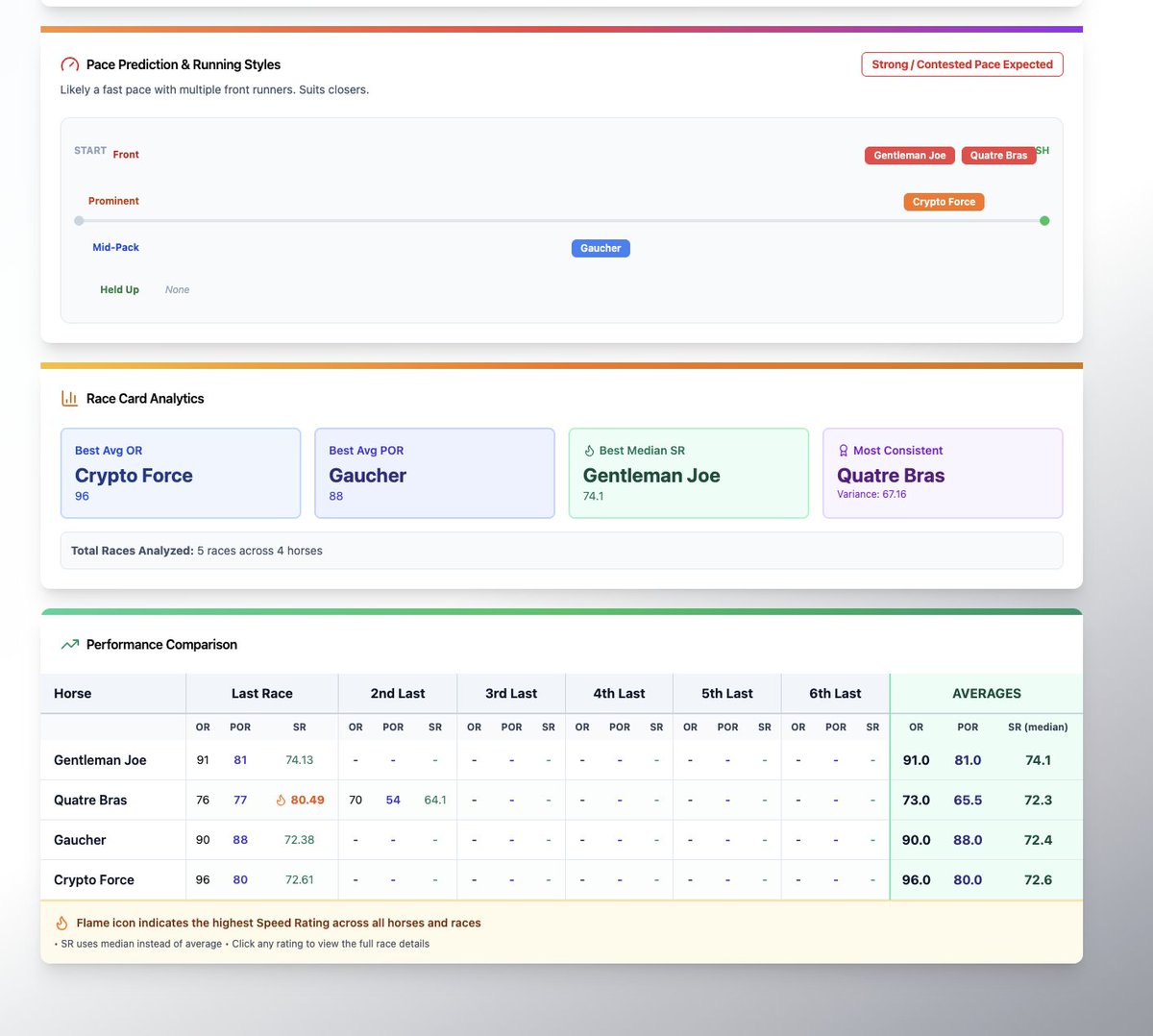Image resolution: width=1153 pixels, height=1036 pixels.
Task: Click the Last Race column header
Action: click(x=261, y=693)
